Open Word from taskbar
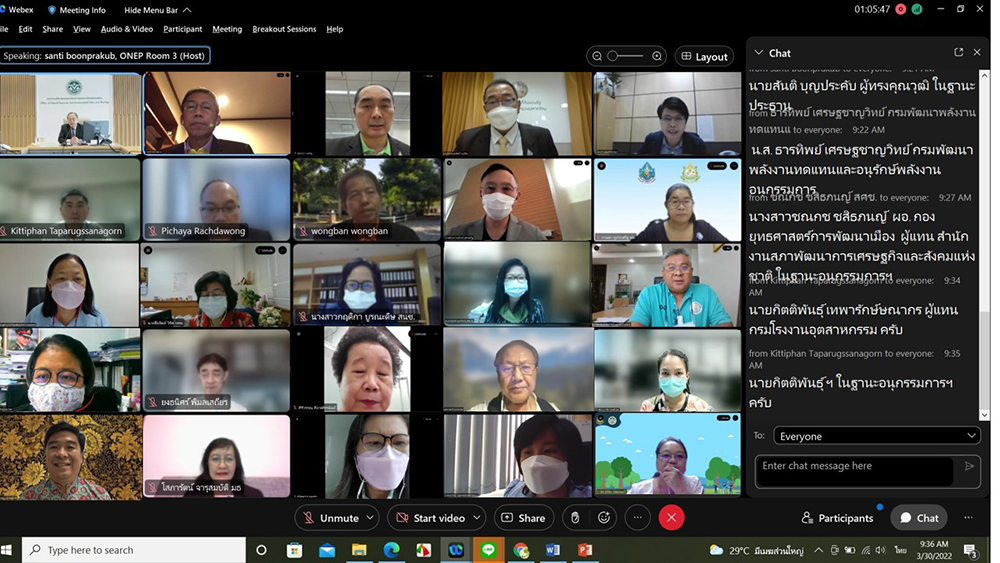The image size is (1000, 563). [x=553, y=550]
